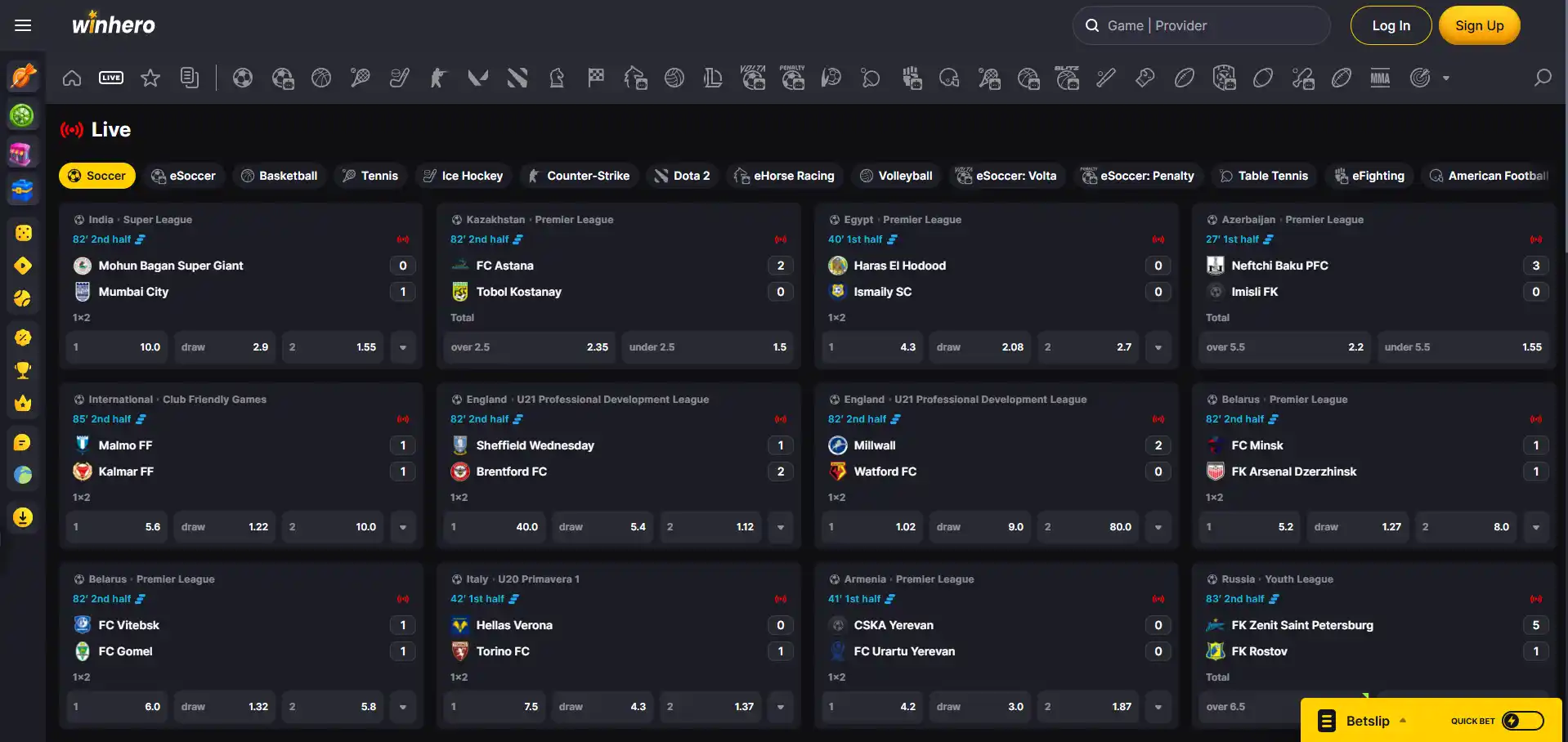Select the table tennis paddle icon

click(871, 78)
